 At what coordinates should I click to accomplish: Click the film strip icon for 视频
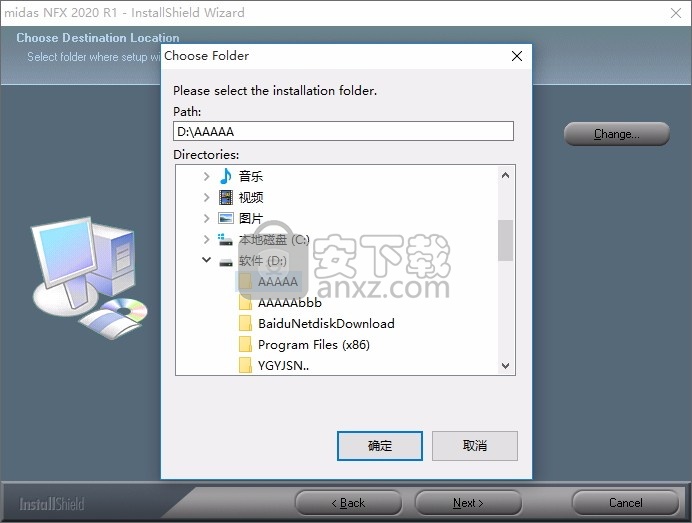tap(226, 197)
